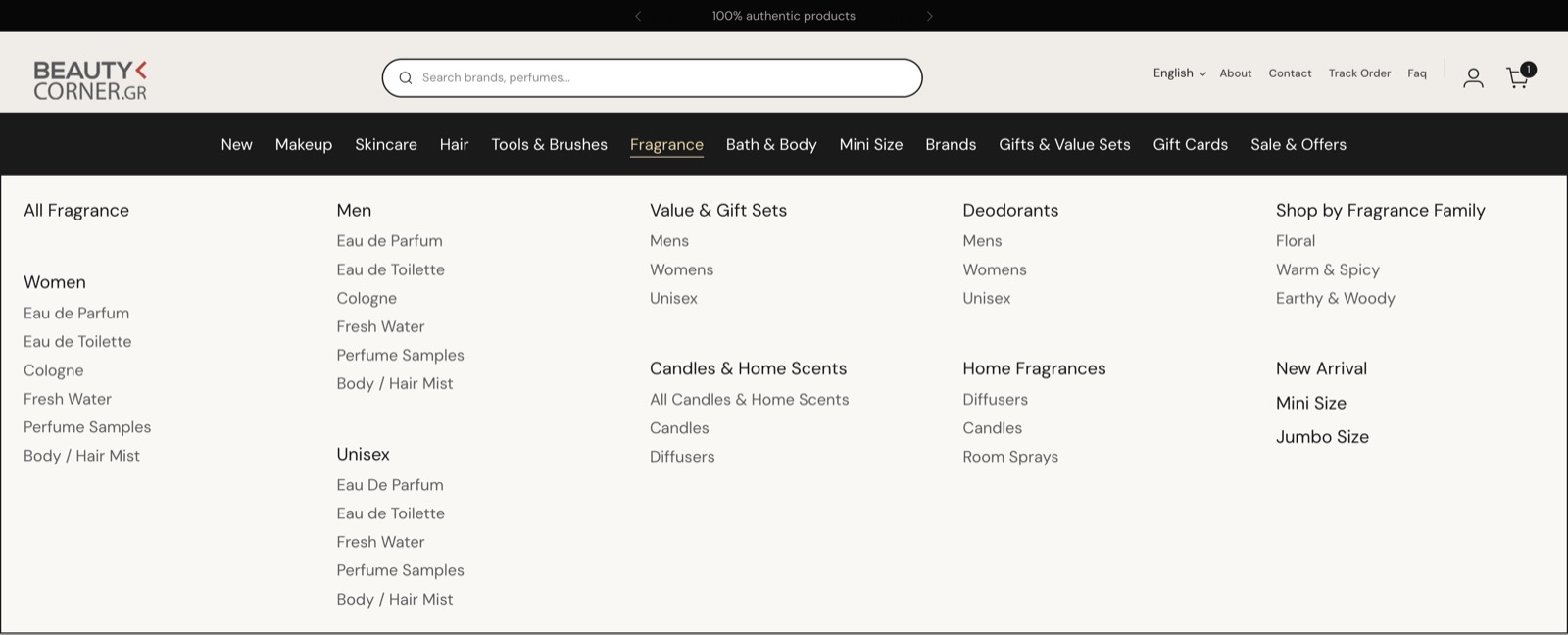Open the Floral fragrance family
1568x635 pixels.
coord(1296,241)
